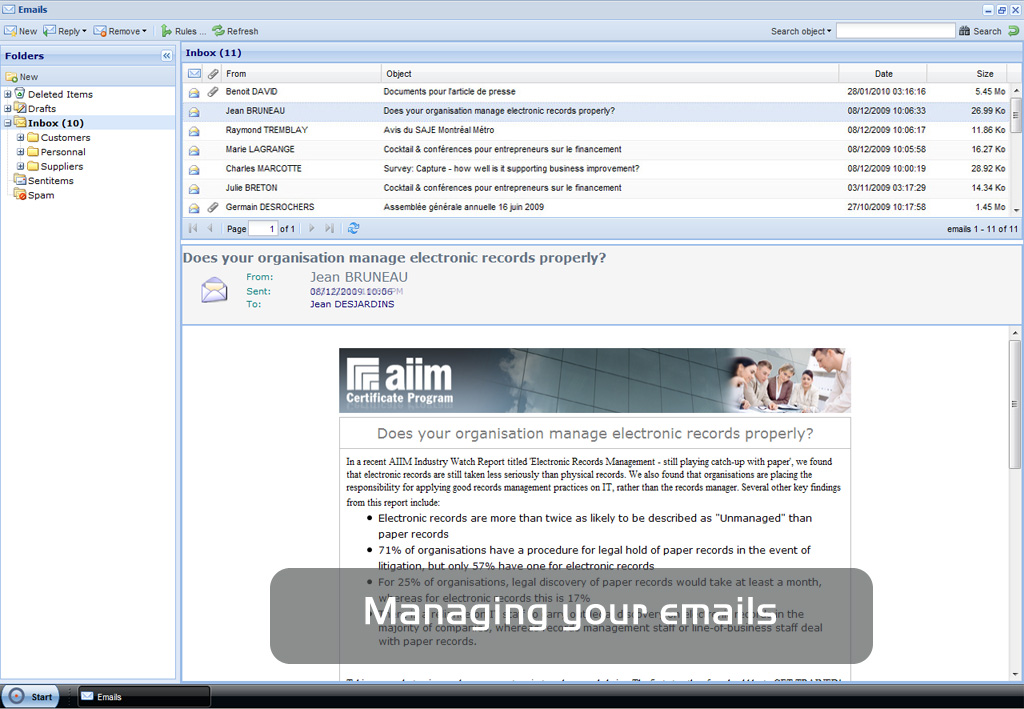Go to next page arrow in pager

click(x=311, y=229)
